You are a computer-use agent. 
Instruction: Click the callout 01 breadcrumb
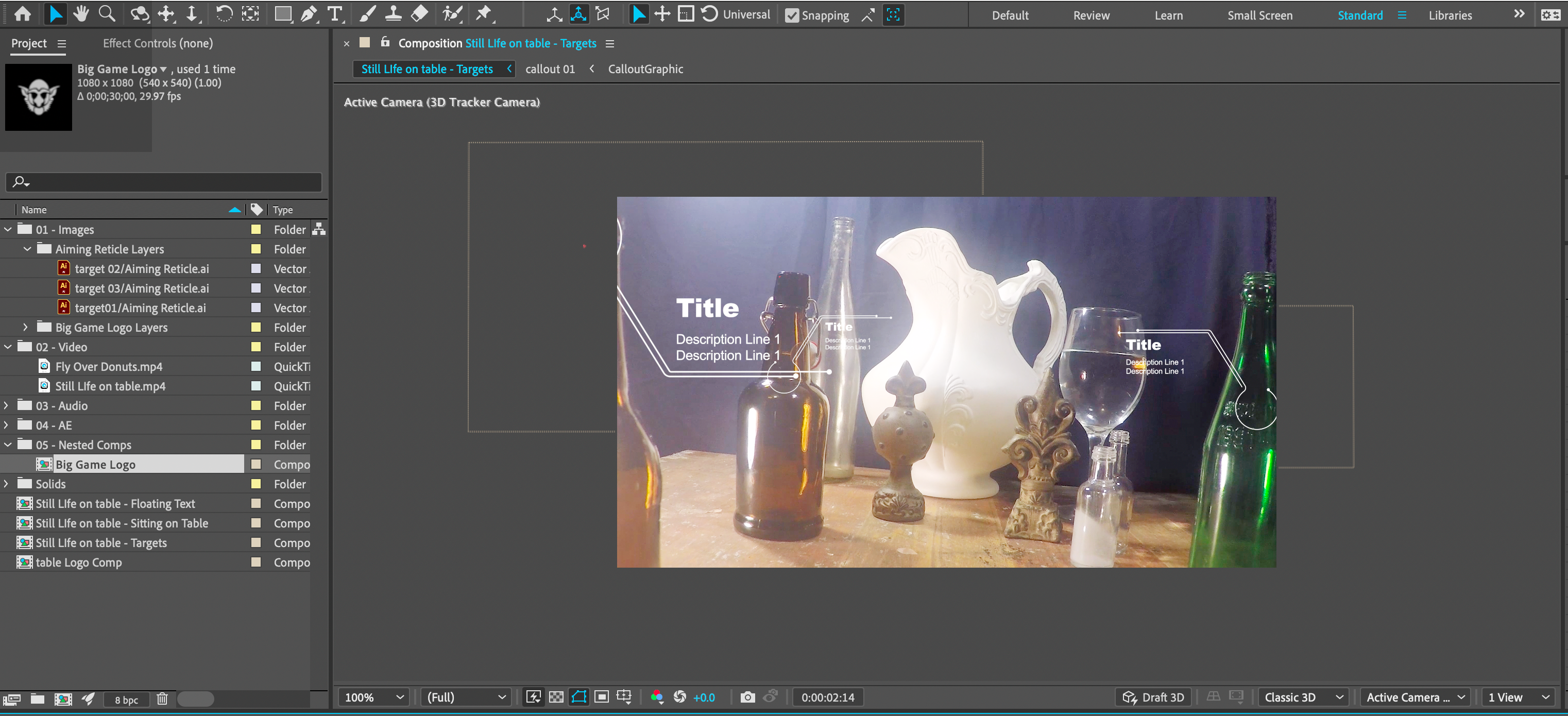(x=550, y=69)
